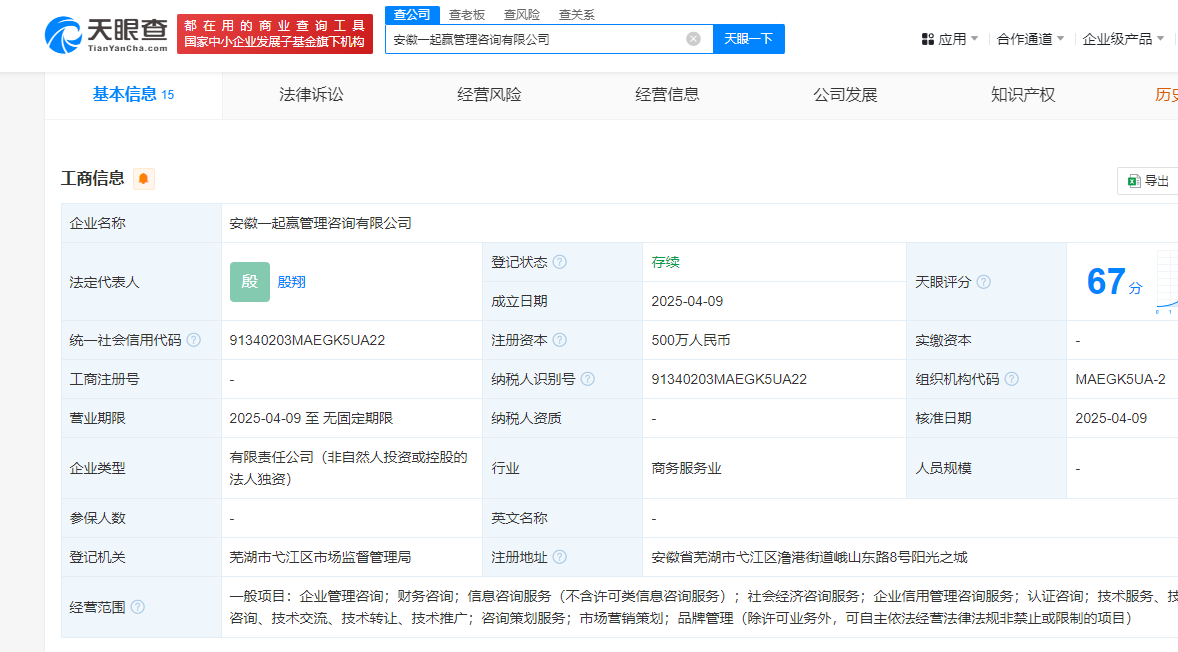This screenshot has height=652, width=1178.
Task: Clear the search box with X icon
Action: tap(693, 39)
